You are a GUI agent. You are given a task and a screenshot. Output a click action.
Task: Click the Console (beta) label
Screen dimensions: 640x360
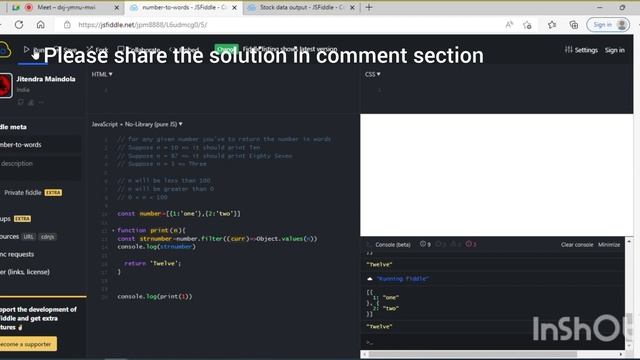click(393, 244)
